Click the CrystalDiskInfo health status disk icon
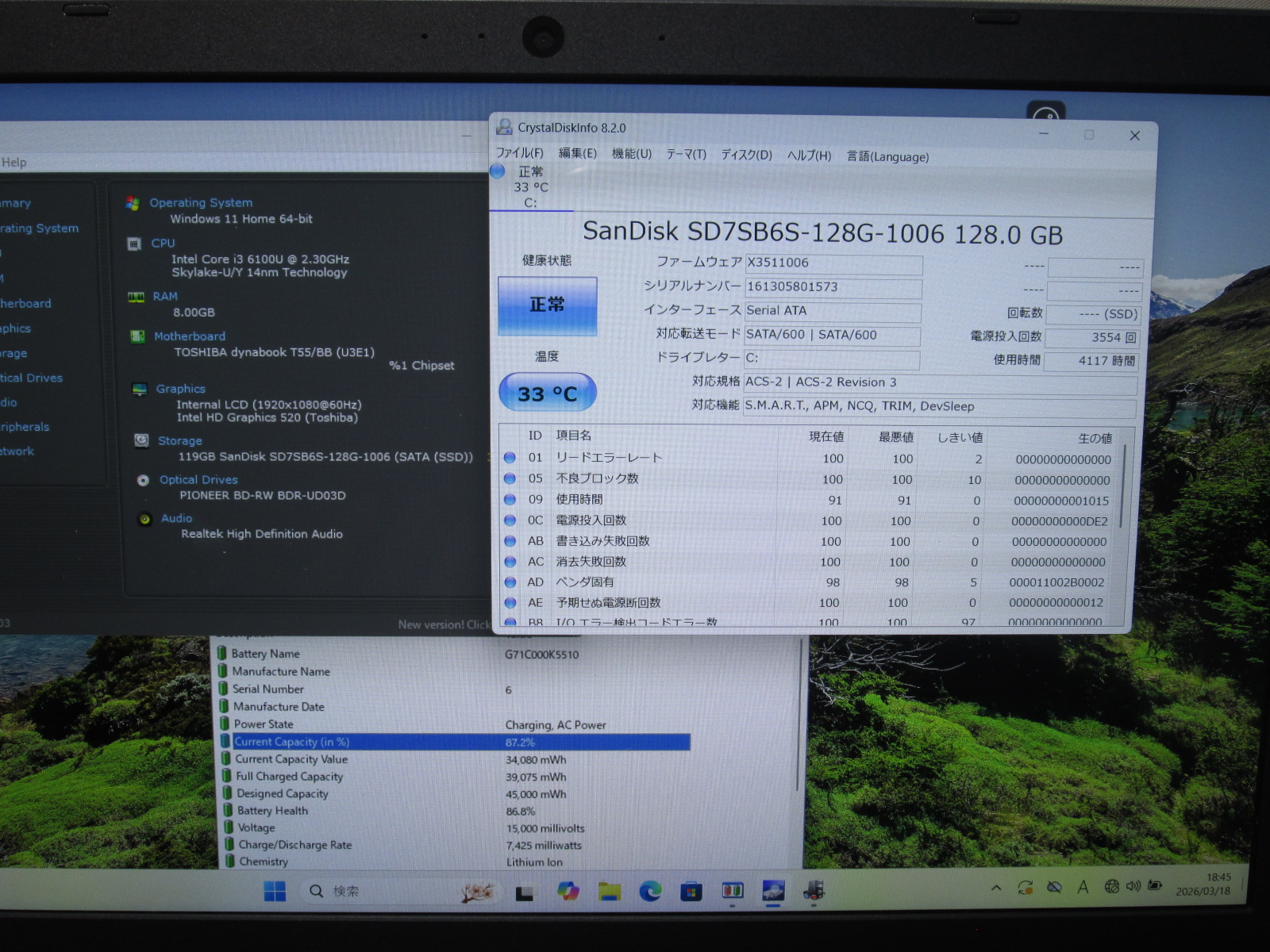This screenshot has width=1270, height=952. pos(498,171)
